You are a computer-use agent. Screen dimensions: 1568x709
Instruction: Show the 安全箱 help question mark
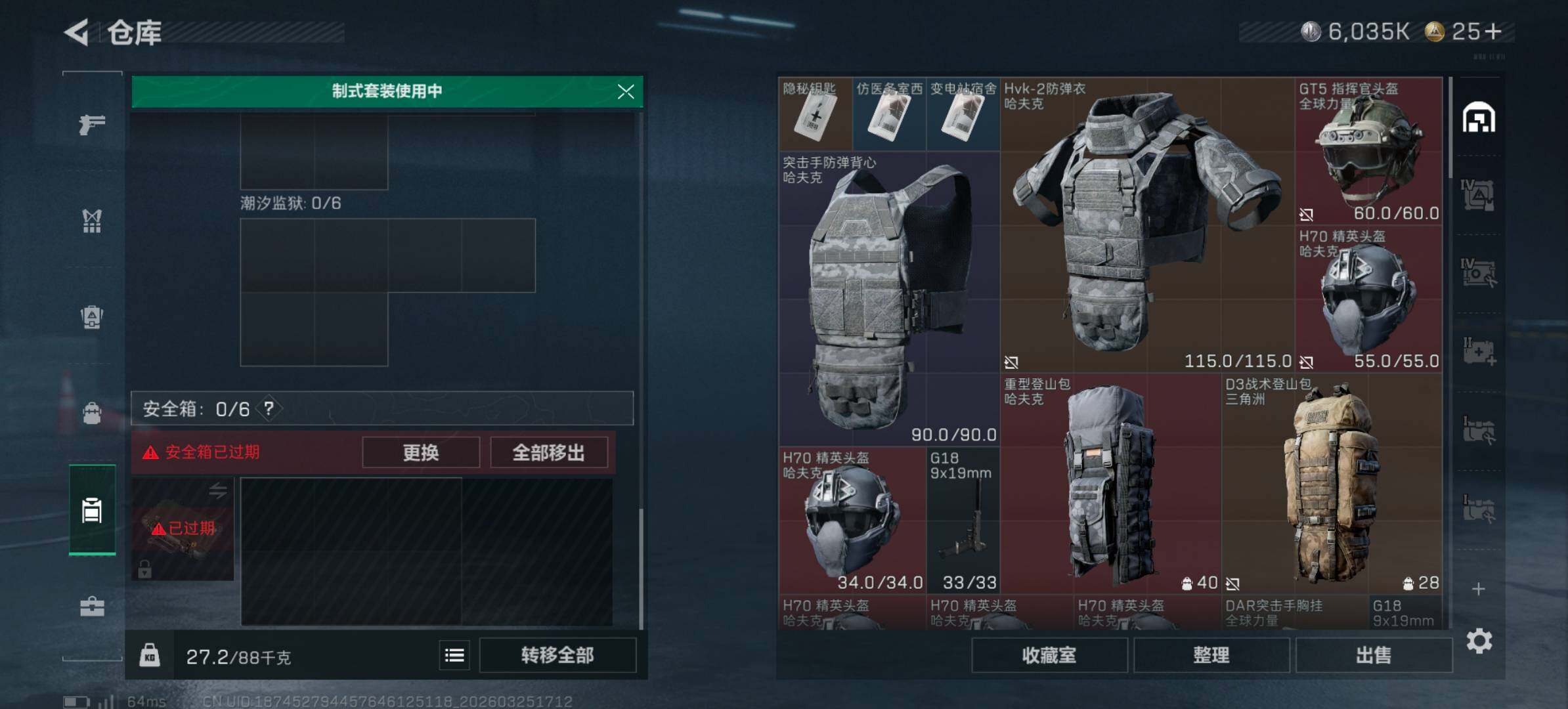pyautogui.click(x=269, y=408)
